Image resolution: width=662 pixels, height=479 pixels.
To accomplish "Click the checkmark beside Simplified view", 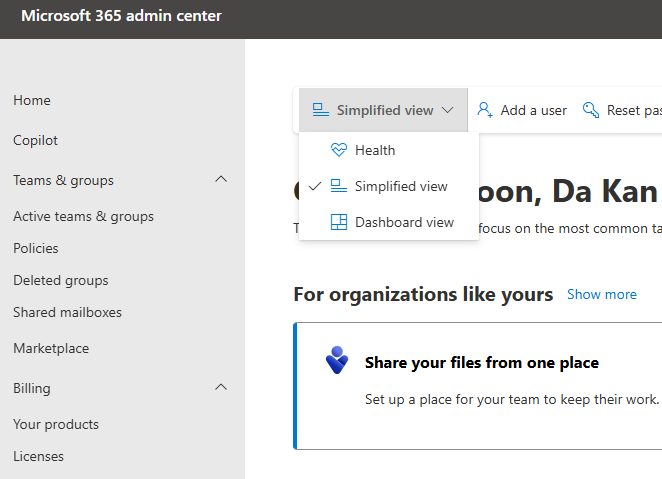I will [315, 186].
